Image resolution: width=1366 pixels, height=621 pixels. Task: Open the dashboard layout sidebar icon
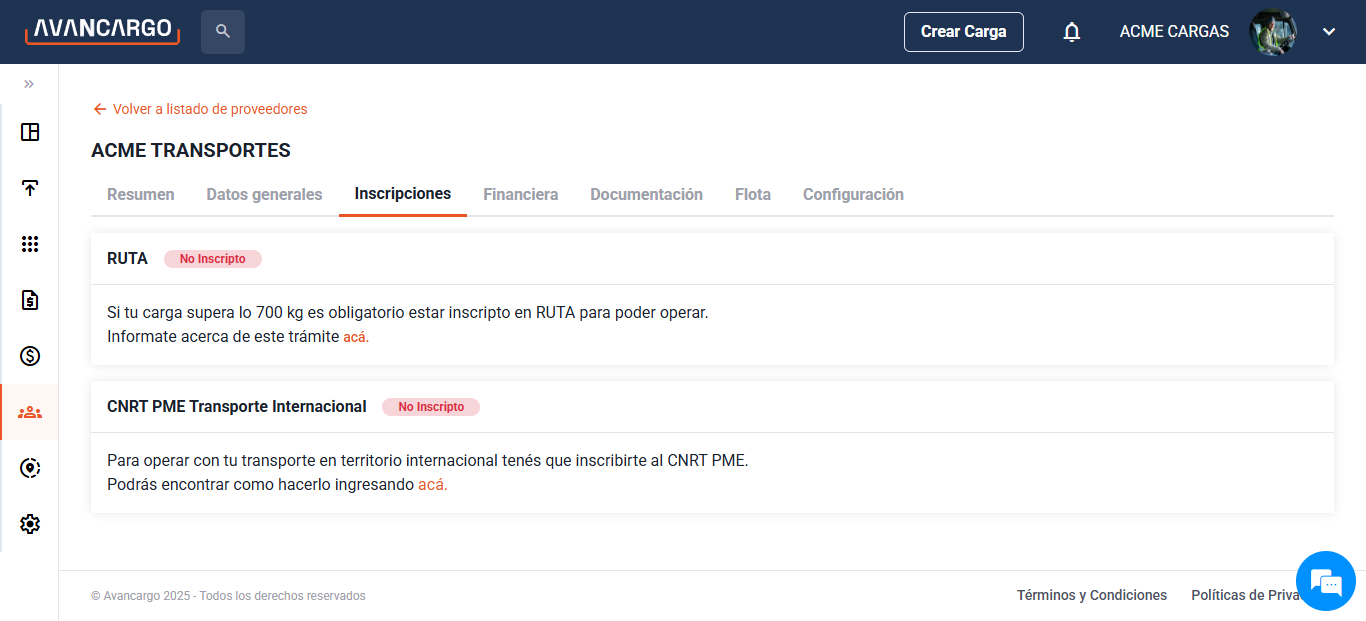(30, 132)
